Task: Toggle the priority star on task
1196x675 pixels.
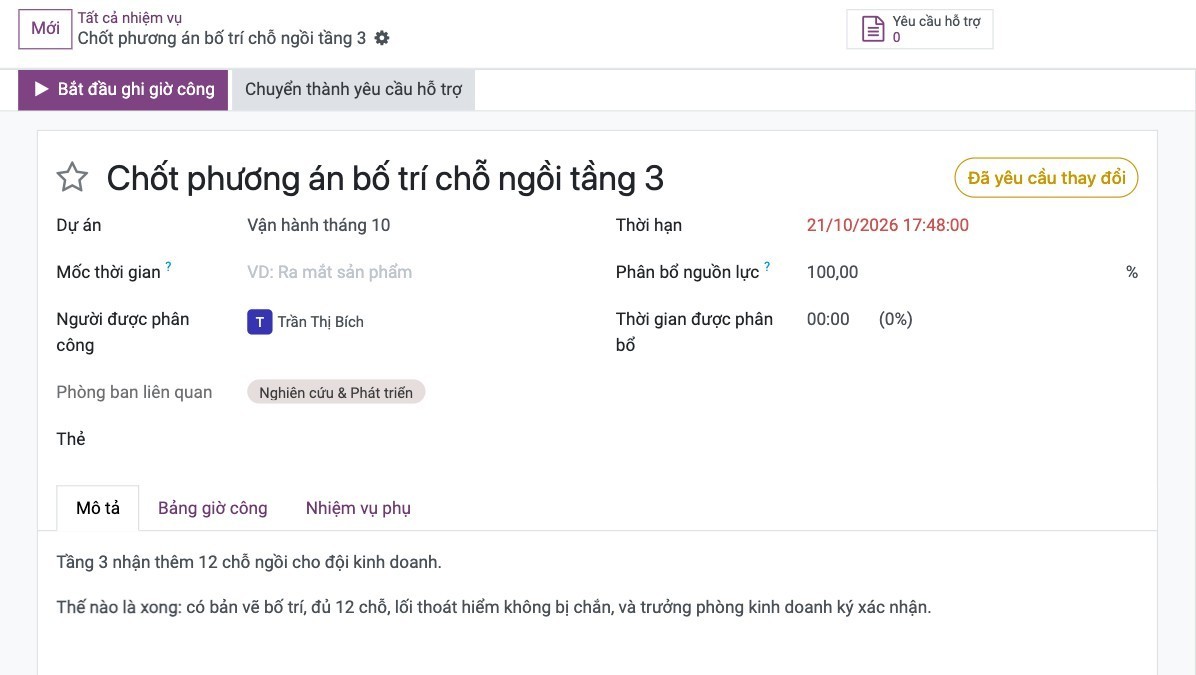Action: (72, 178)
